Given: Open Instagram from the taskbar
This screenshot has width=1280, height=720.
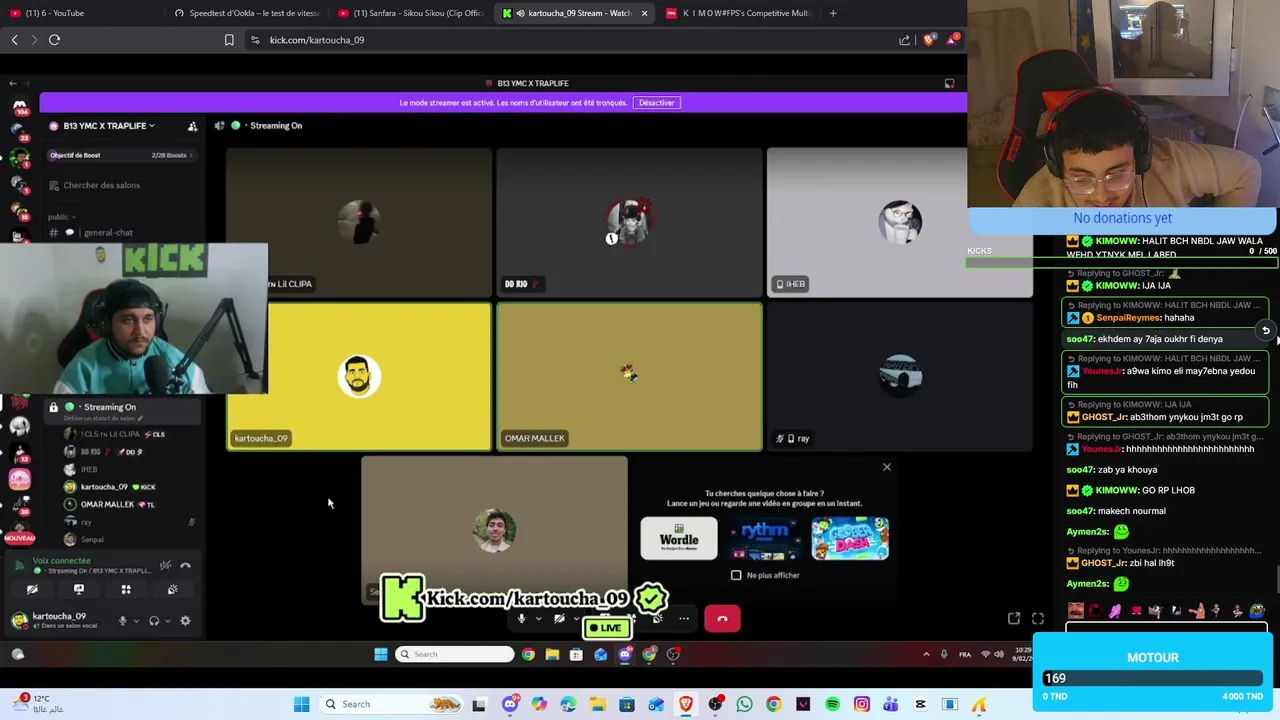Looking at the screenshot, I should point(862,704).
